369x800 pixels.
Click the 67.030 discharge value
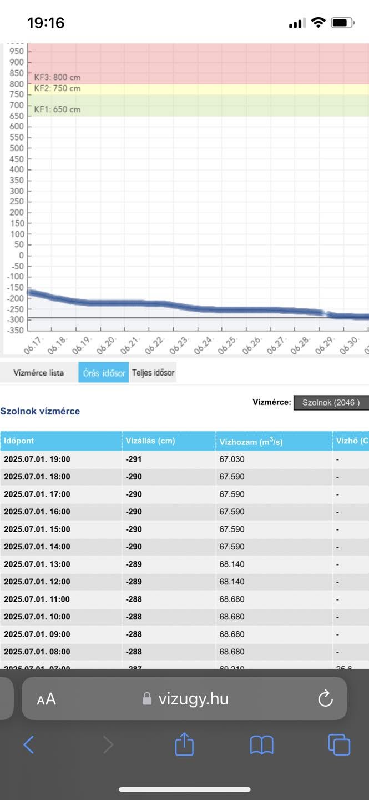coord(232,459)
